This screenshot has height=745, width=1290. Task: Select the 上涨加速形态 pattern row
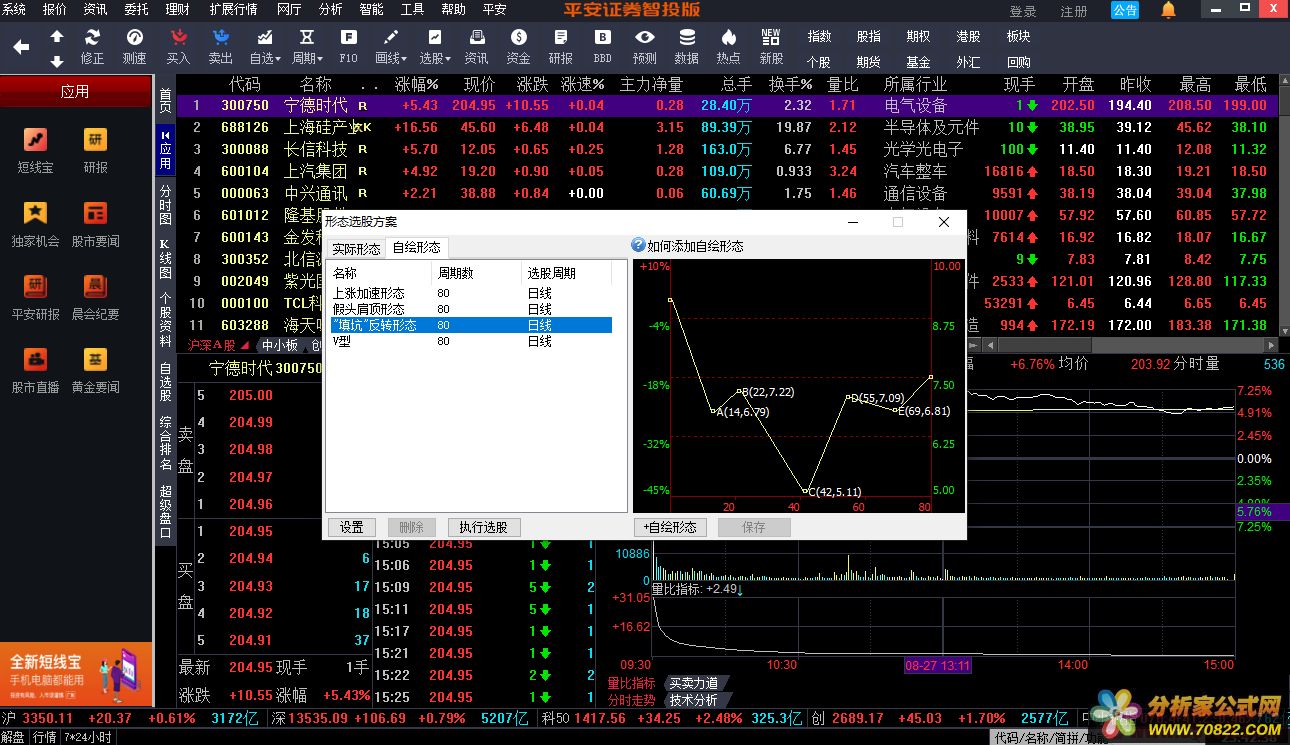(471, 293)
